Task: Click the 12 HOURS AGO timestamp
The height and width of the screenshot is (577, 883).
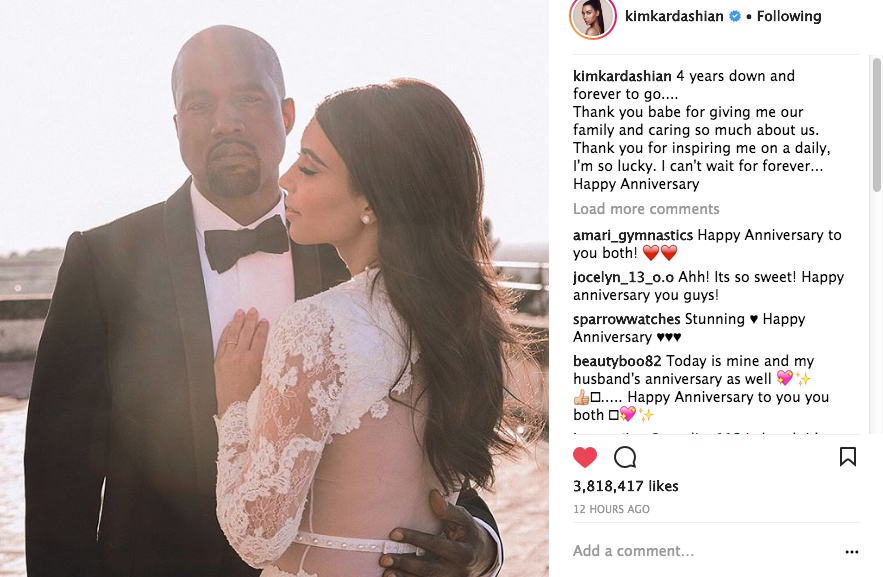Action: coord(611,509)
